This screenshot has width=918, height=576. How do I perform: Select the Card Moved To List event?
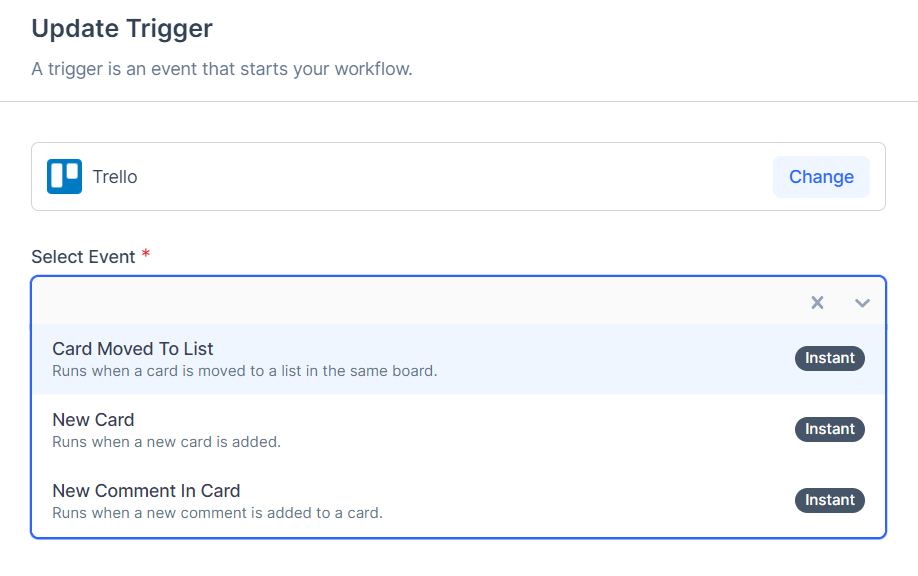point(133,349)
